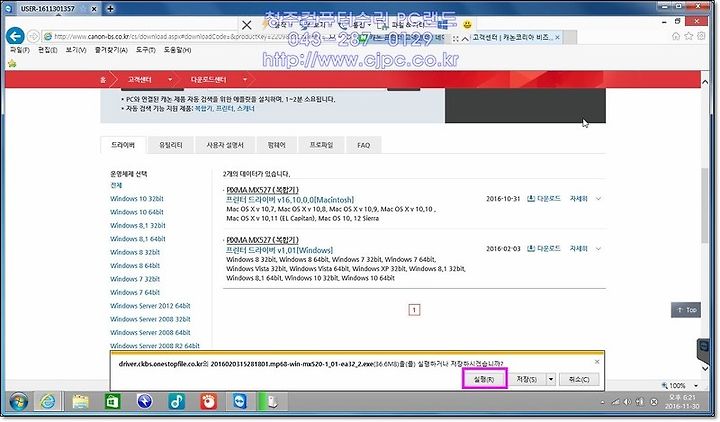Click 실행(R) in the download bar
Image resolution: width=720 pixels, height=422 pixels.
[x=484, y=379]
